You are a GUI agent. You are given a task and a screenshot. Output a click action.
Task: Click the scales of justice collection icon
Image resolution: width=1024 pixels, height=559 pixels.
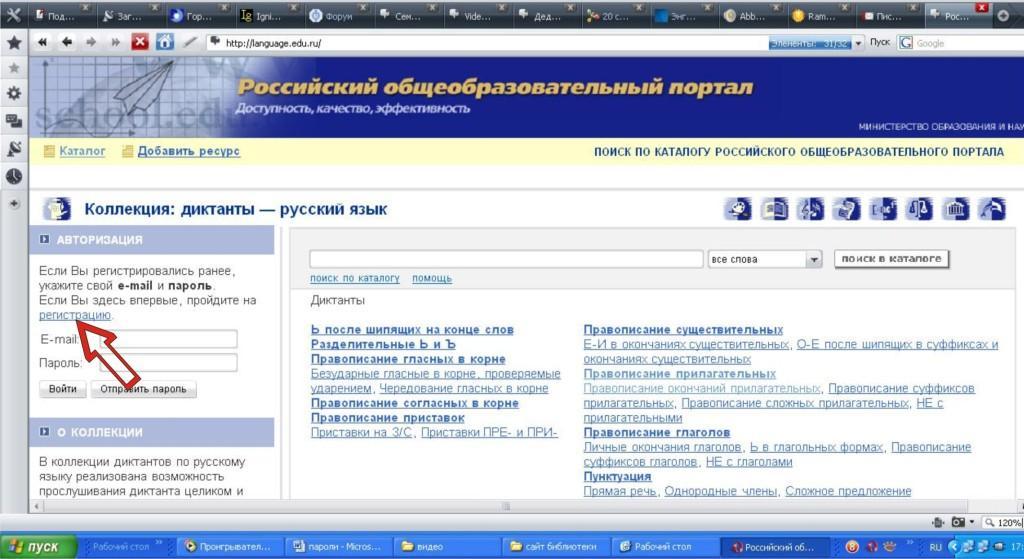919,209
